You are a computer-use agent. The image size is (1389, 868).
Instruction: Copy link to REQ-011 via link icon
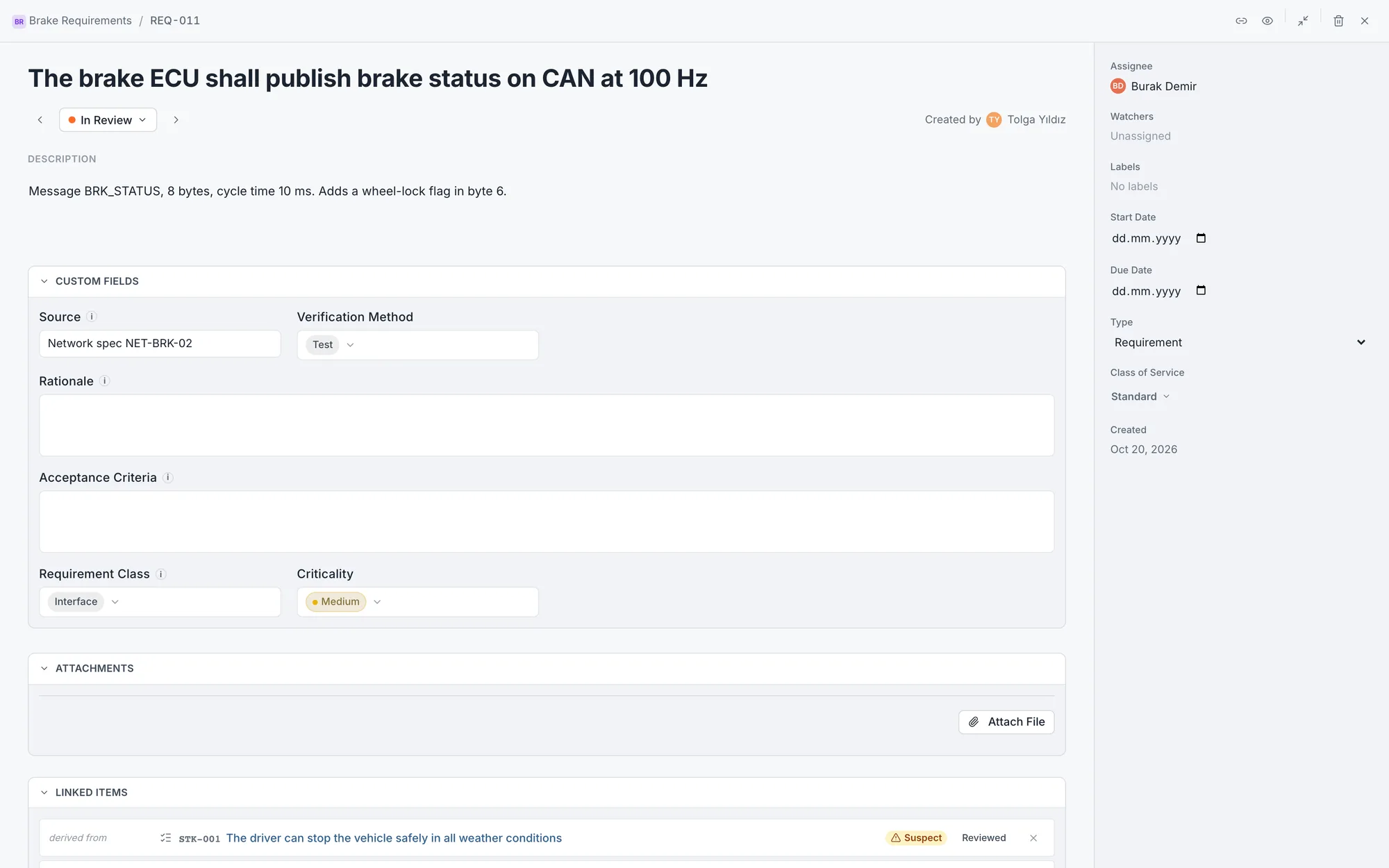coord(1241,21)
